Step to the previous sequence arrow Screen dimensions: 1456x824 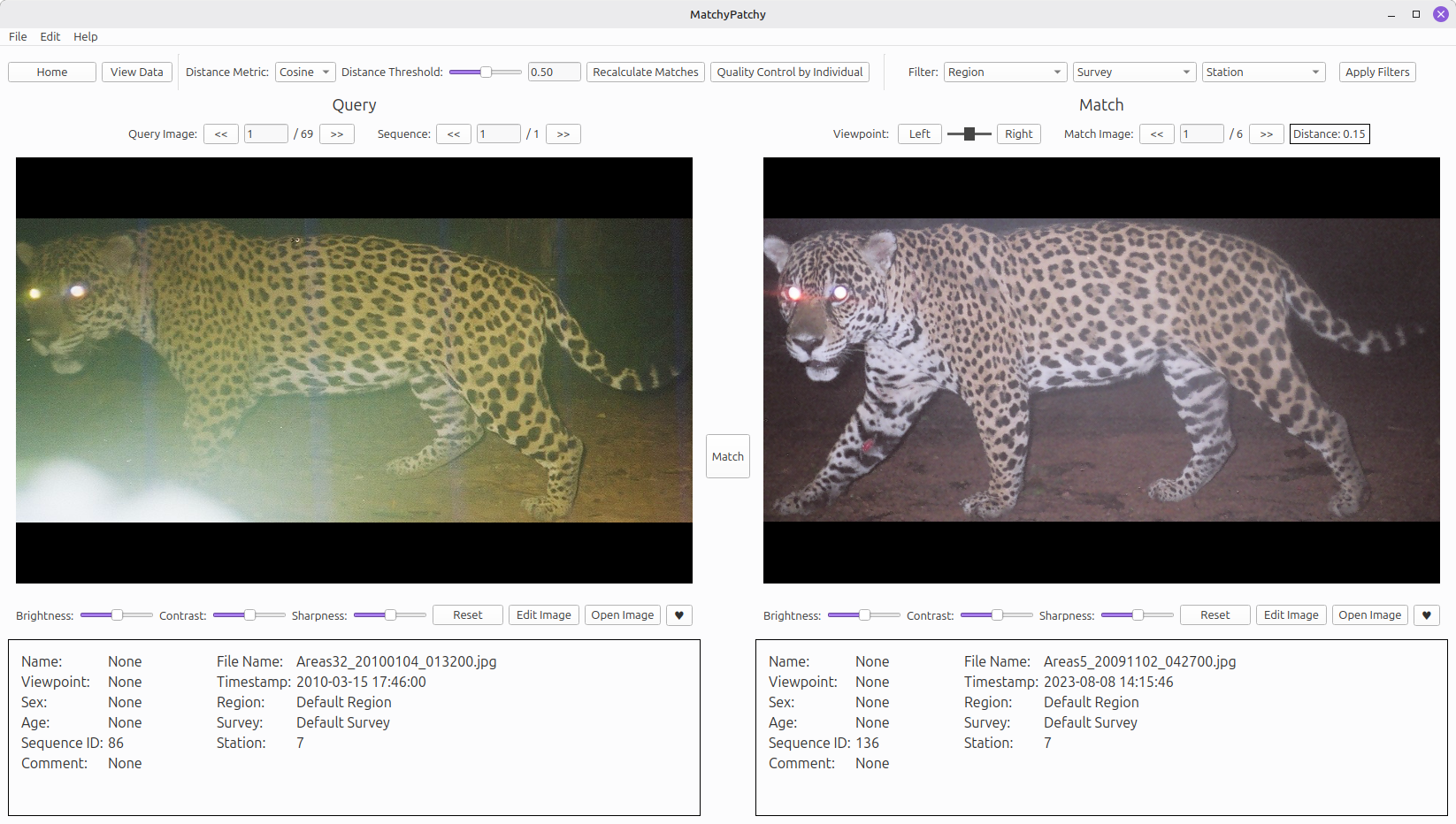coord(454,134)
